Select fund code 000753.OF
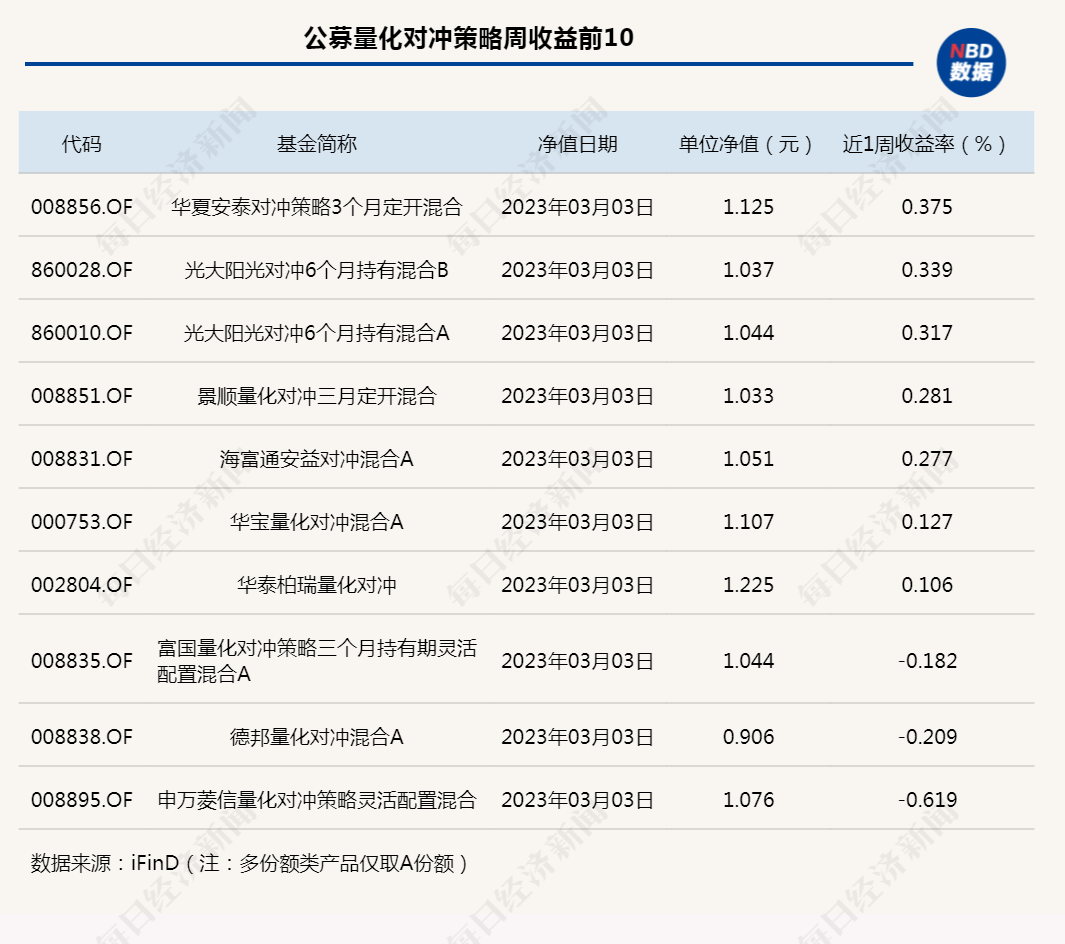Image resolution: width=1065 pixels, height=944 pixels. [82, 522]
